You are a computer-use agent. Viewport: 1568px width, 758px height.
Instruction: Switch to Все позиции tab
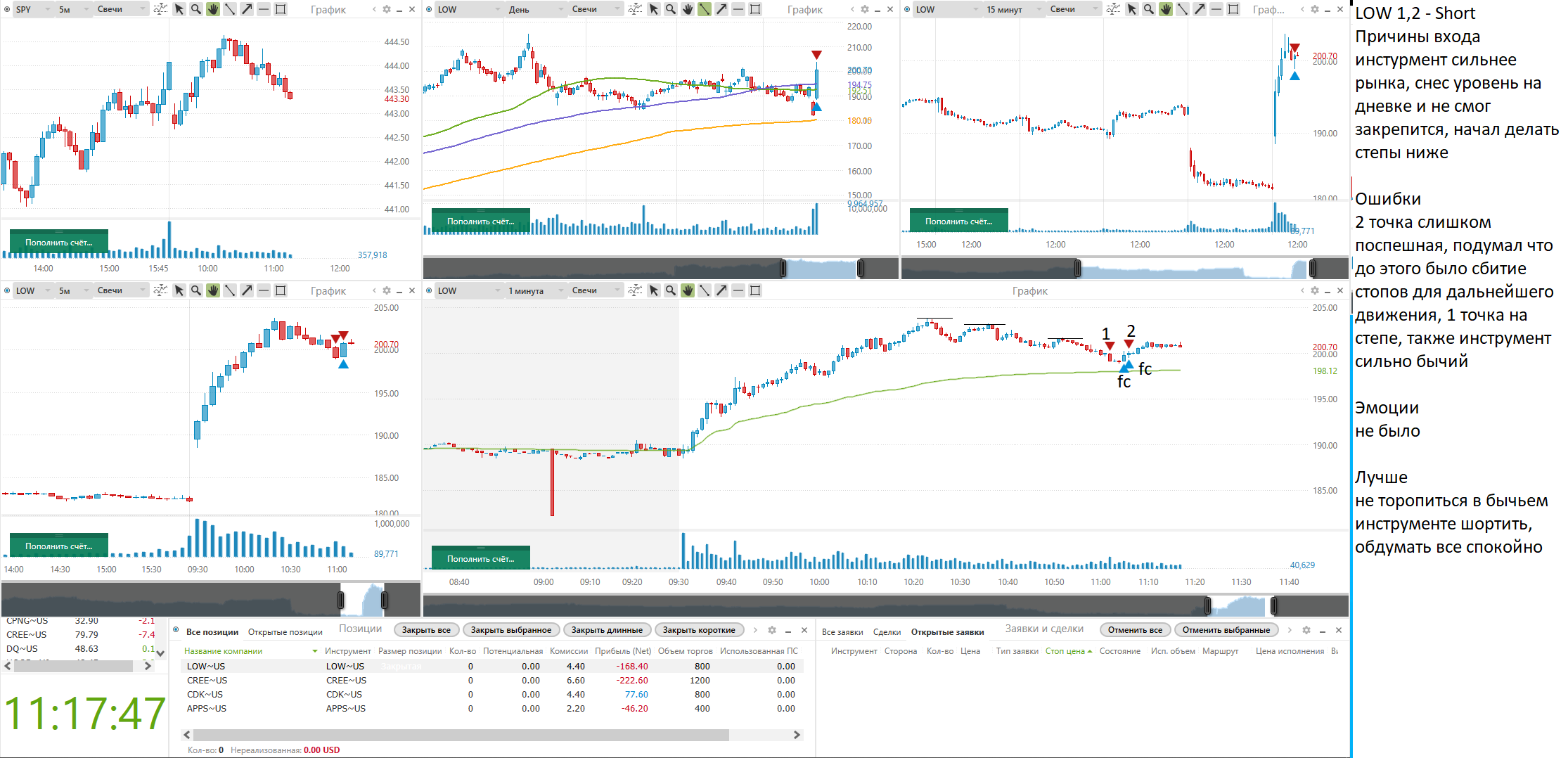pyautogui.click(x=212, y=632)
